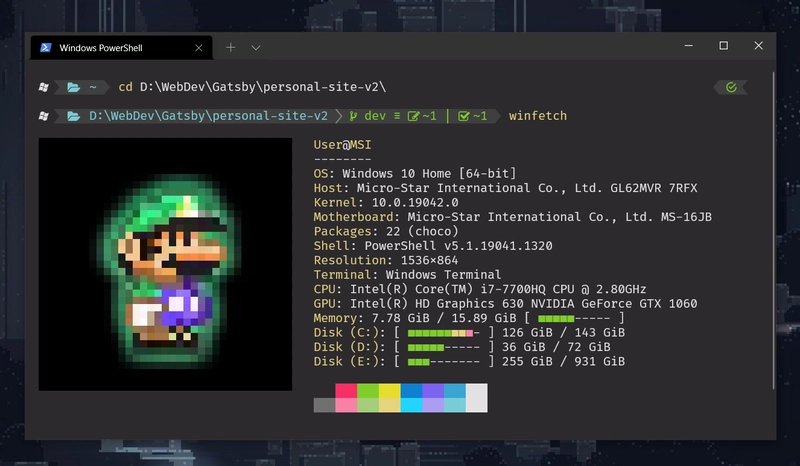Click the purple color swatch in the top row
800x466 pixels.
pos(433,391)
